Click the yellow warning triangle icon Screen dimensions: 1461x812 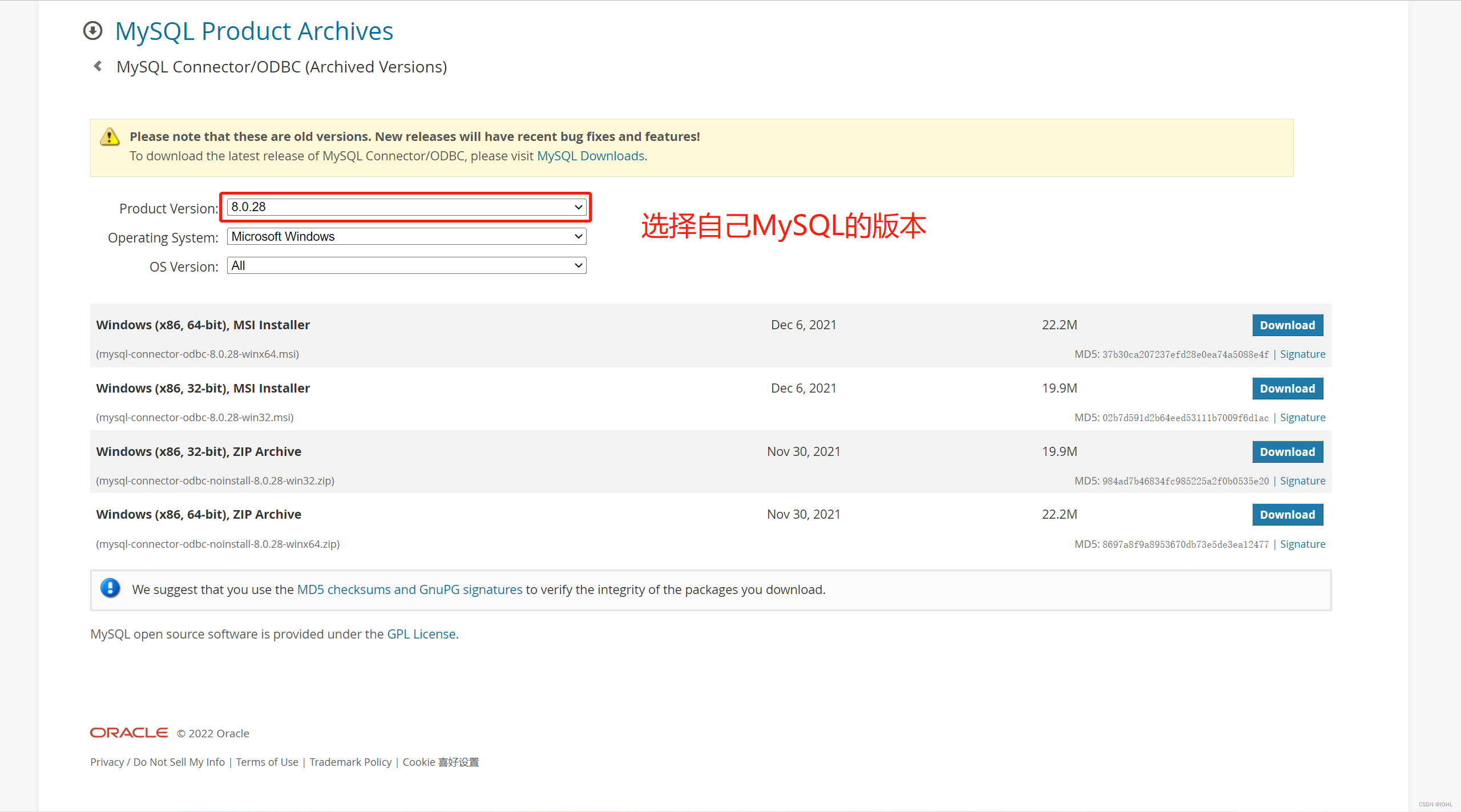(110, 137)
